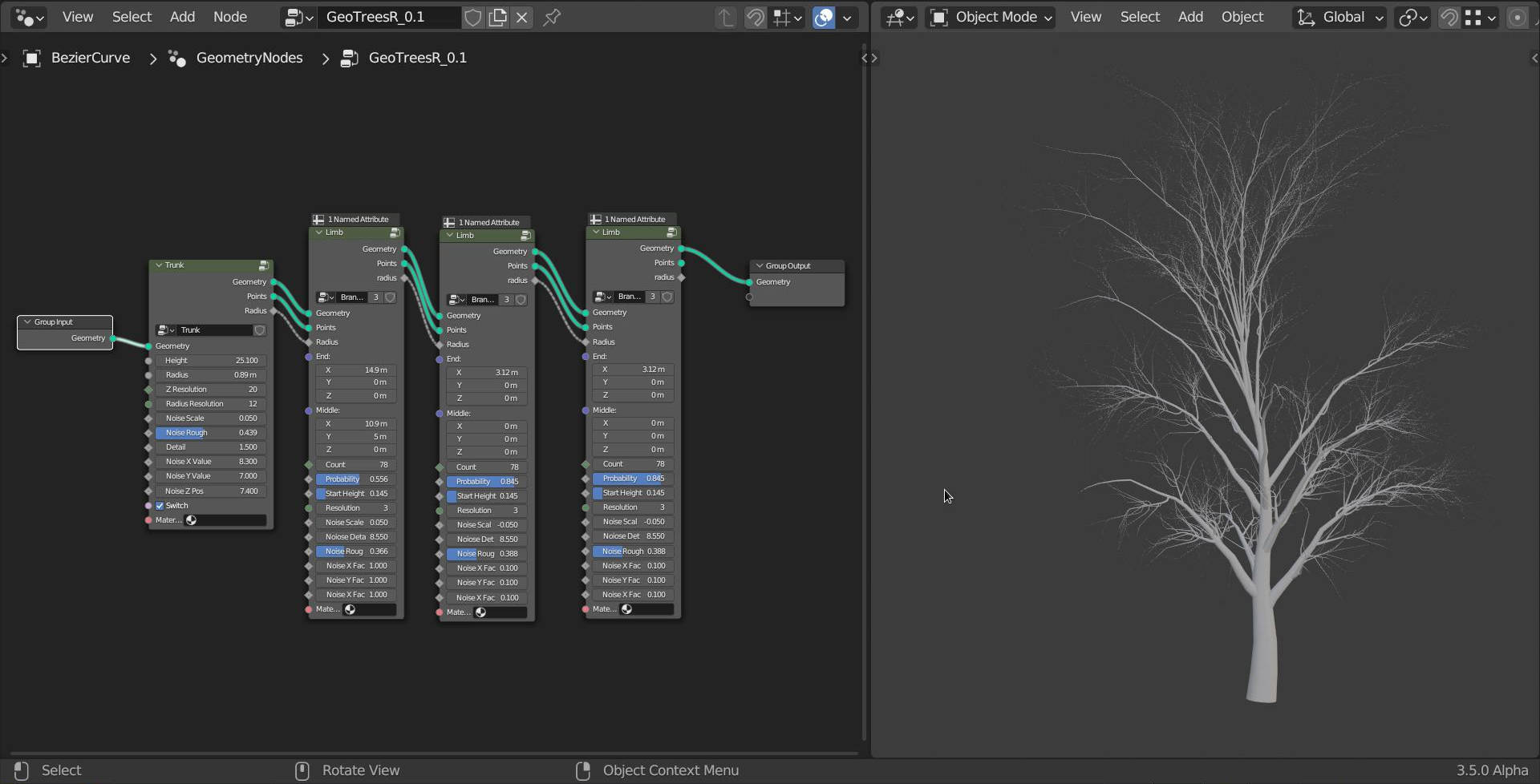
Task: Click new node tree duplicate icon
Action: (498, 17)
